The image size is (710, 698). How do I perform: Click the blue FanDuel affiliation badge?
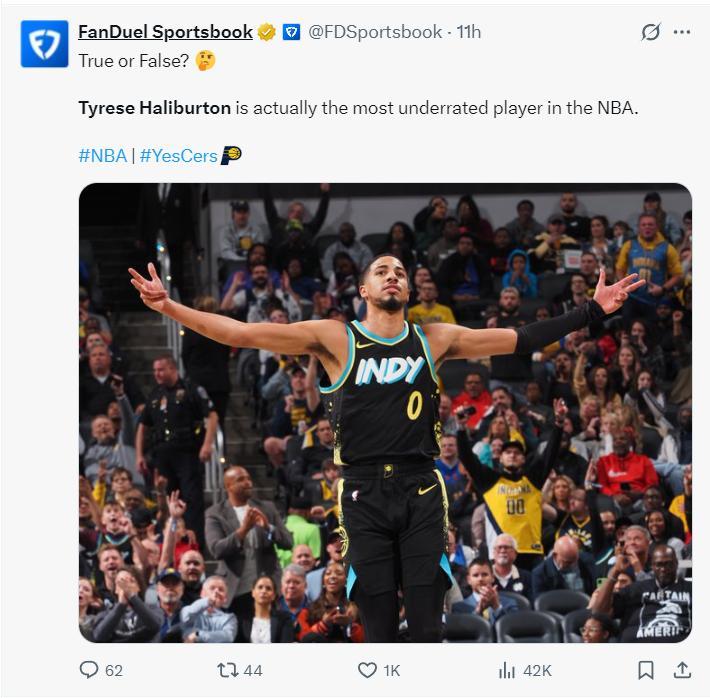[291, 33]
